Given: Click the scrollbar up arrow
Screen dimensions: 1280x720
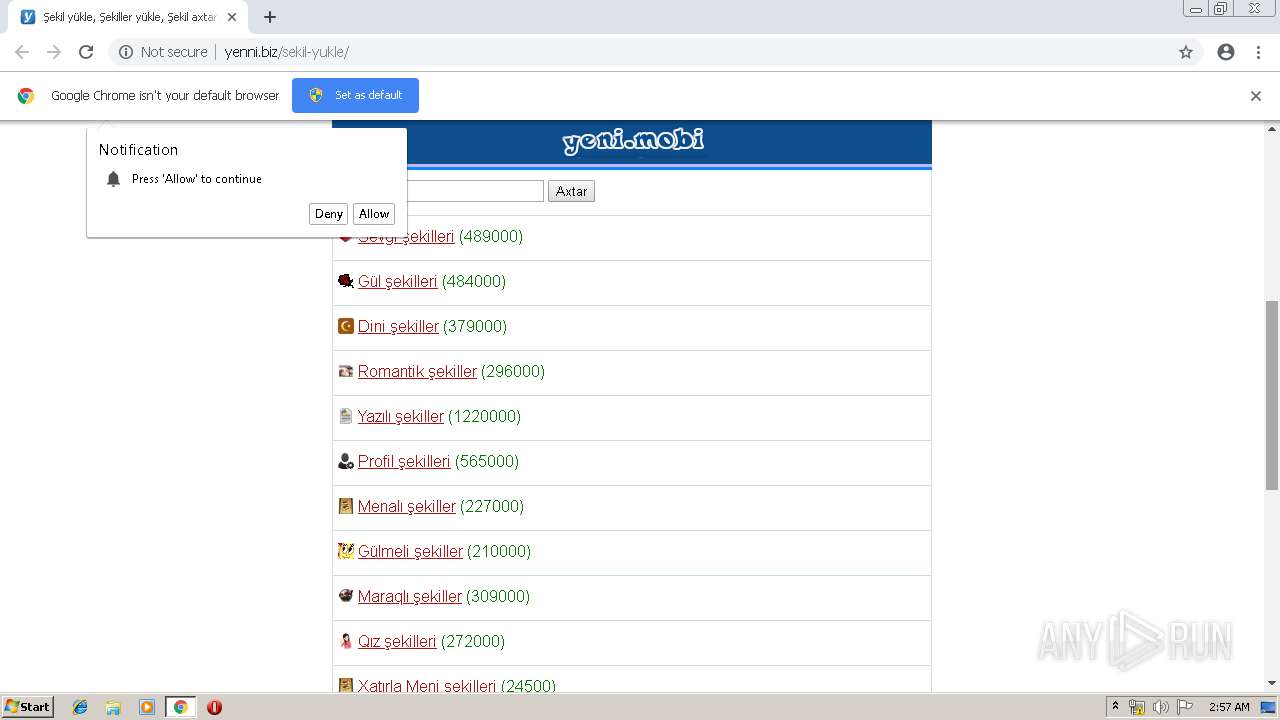Looking at the screenshot, I should tap(1272, 128).
